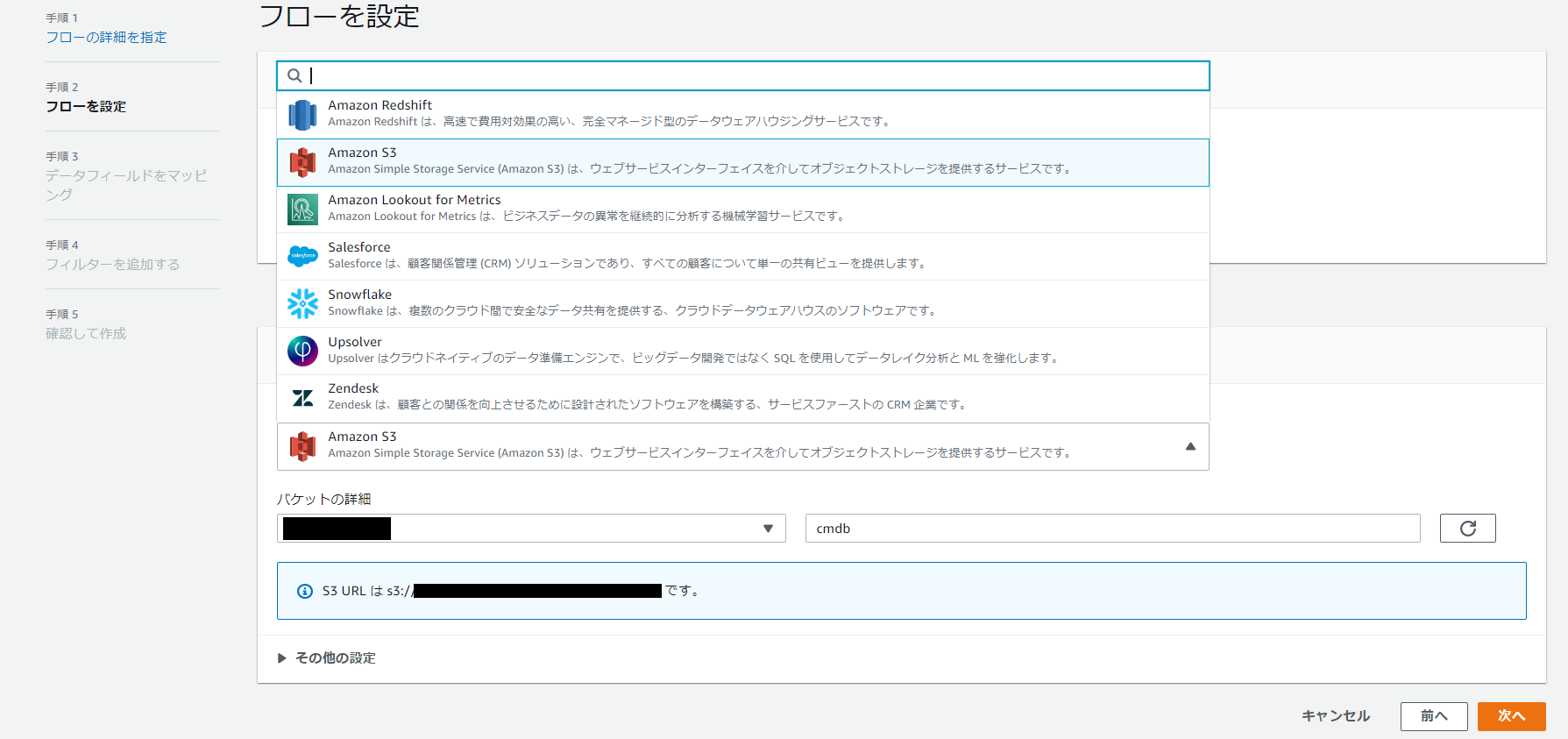Click the Snowflake description line
The width and height of the screenshot is (1568, 739).
click(x=634, y=311)
